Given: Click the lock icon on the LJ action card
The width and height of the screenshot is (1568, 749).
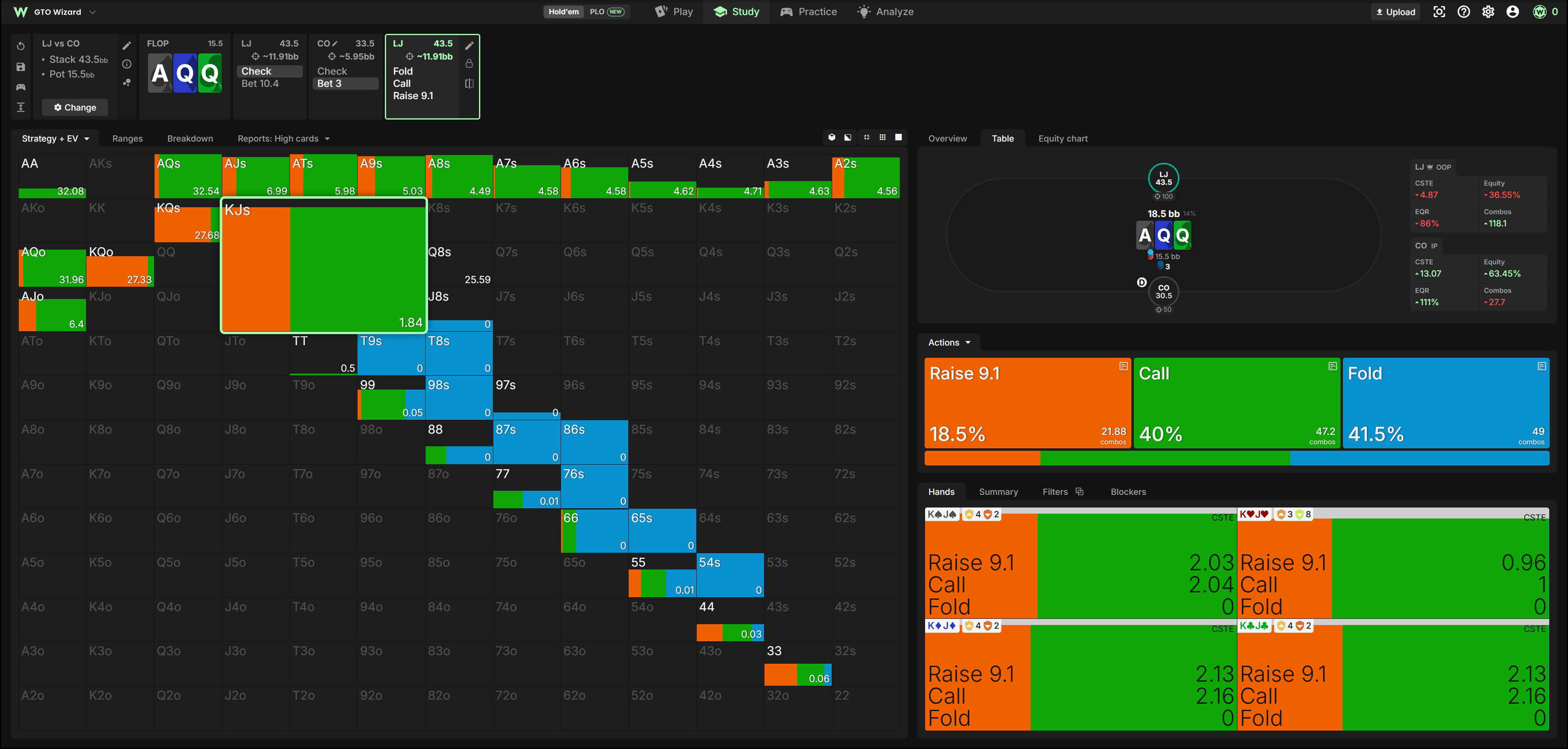Looking at the screenshot, I should (469, 63).
